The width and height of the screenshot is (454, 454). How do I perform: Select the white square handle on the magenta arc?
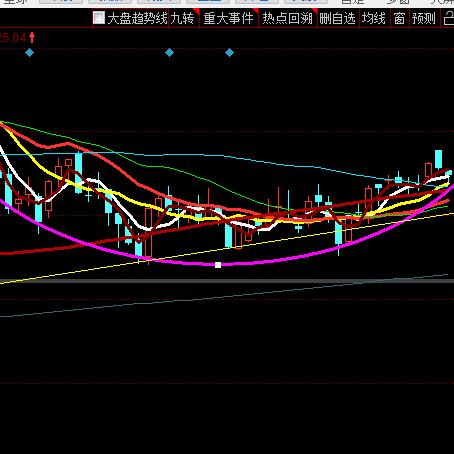click(x=218, y=265)
